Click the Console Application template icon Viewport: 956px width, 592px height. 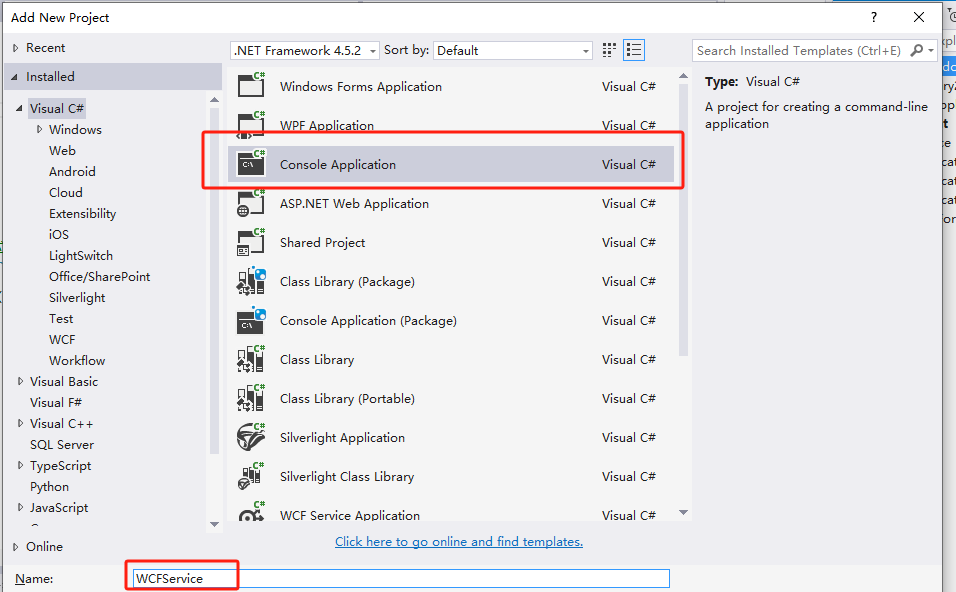click(251, 163)
